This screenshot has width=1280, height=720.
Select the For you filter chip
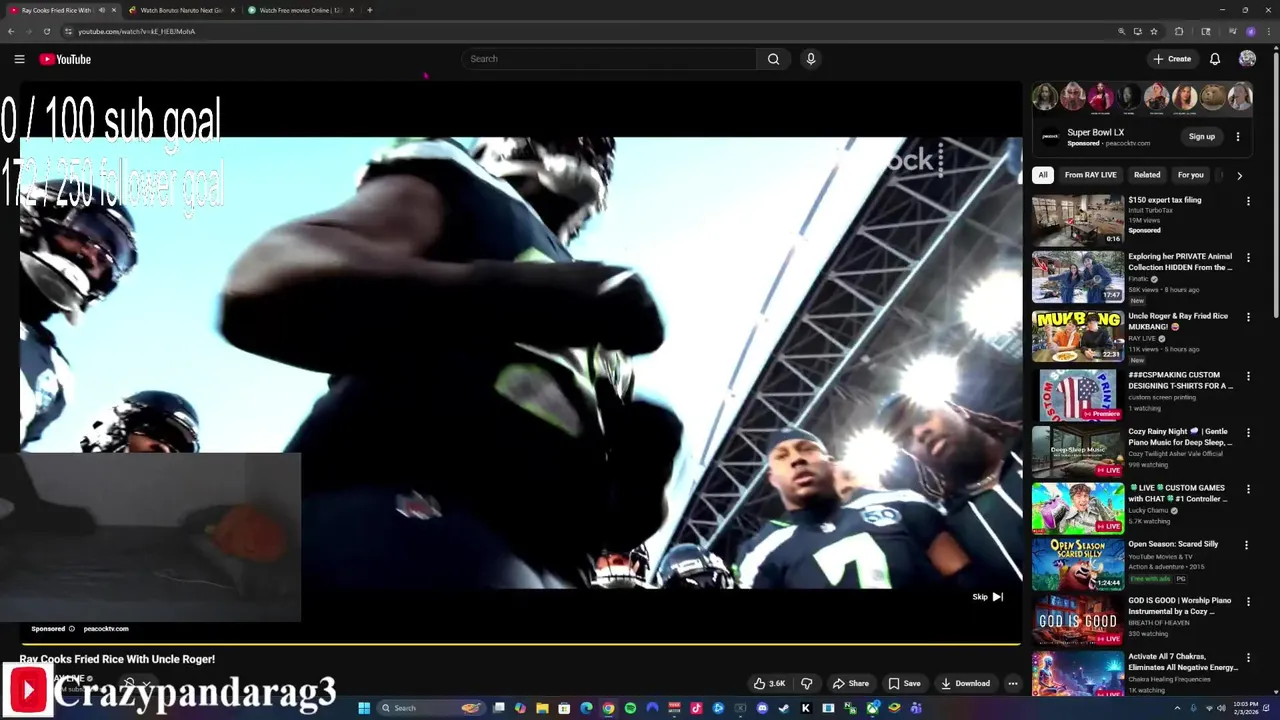[x=1190, y=175]
